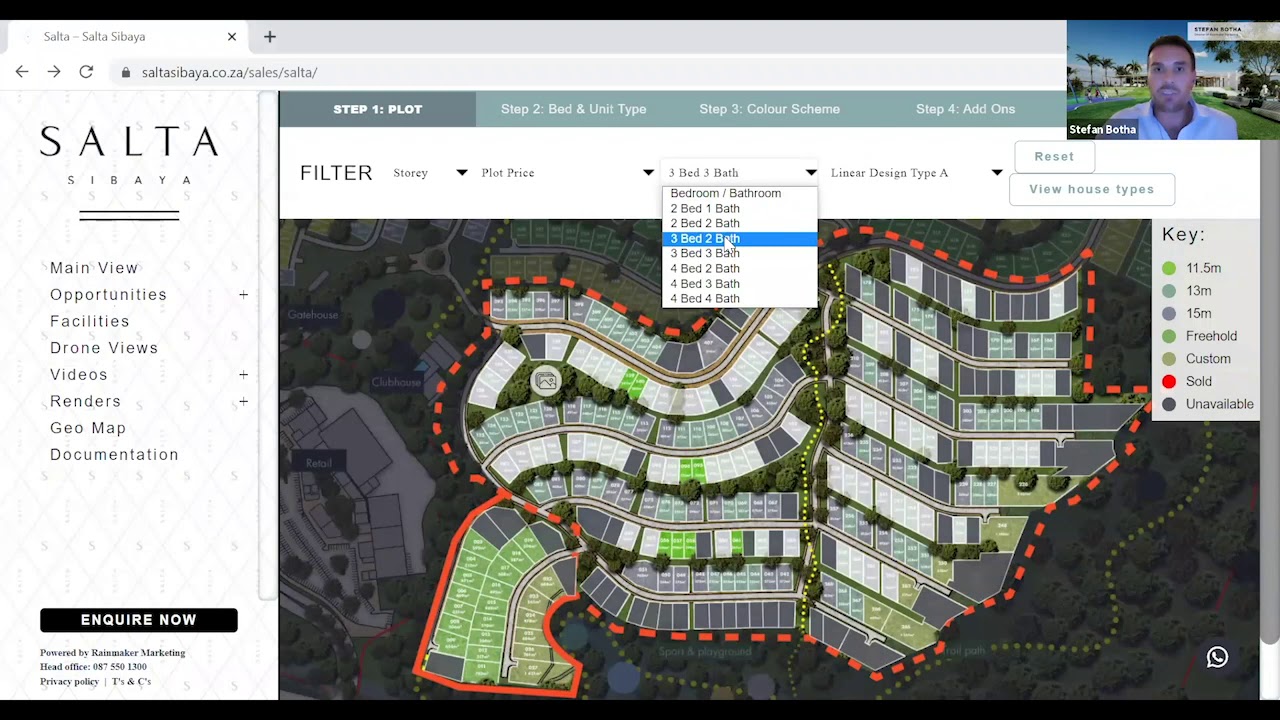The width and height of the screenshot is (1280, 720).
Task: Choose the 4 Bed 2 Bath option
Action: tap(739, 269)
